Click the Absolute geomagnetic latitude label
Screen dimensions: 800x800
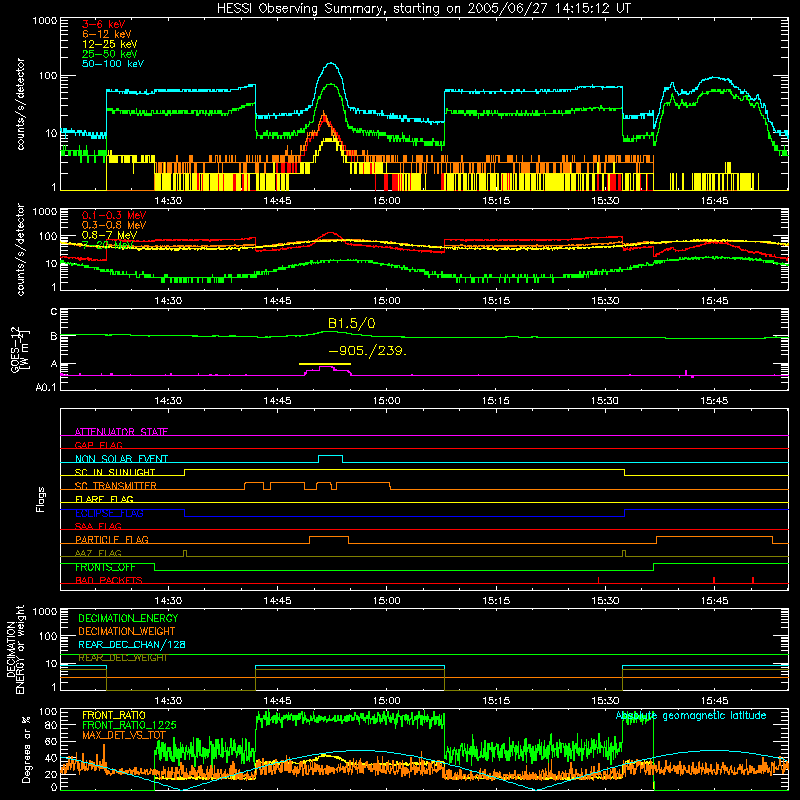click(691, 715)
